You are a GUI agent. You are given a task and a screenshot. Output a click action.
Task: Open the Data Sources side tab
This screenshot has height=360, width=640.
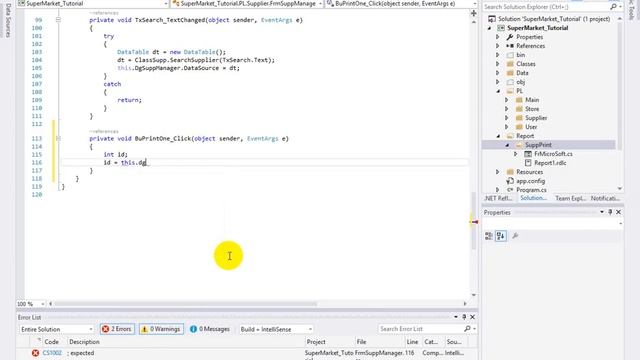click(8, 19)
